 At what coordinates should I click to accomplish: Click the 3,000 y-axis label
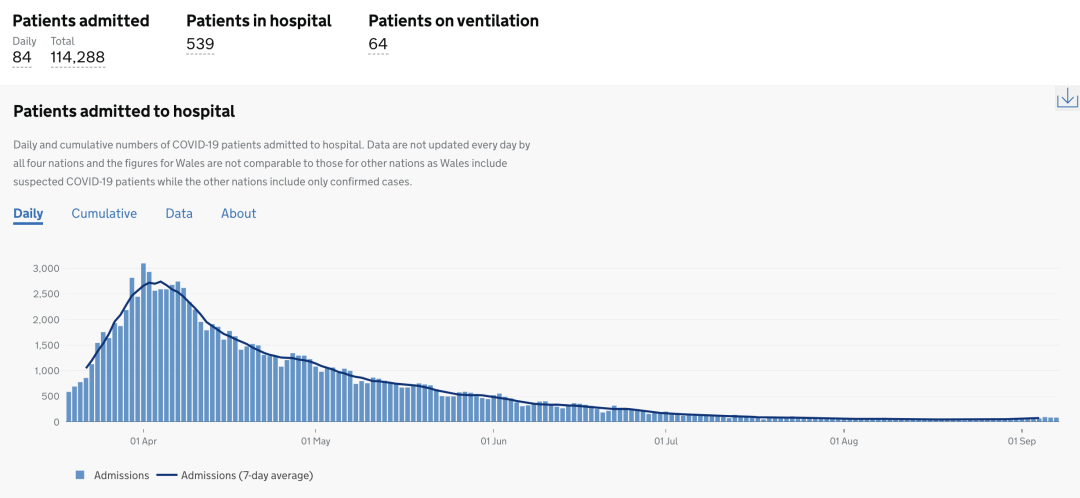click(46, 268)
